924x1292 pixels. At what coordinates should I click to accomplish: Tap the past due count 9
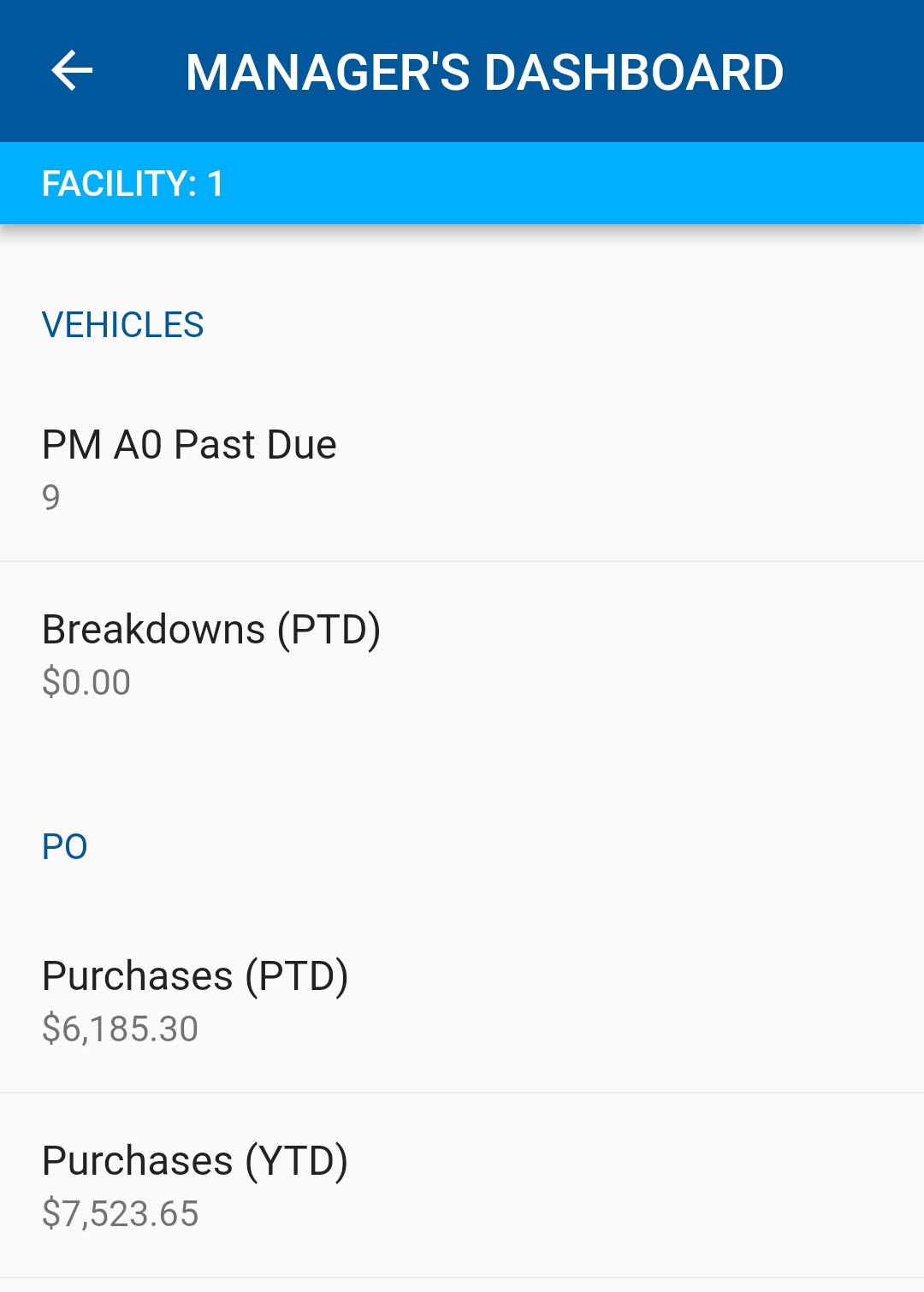point(51,497)
